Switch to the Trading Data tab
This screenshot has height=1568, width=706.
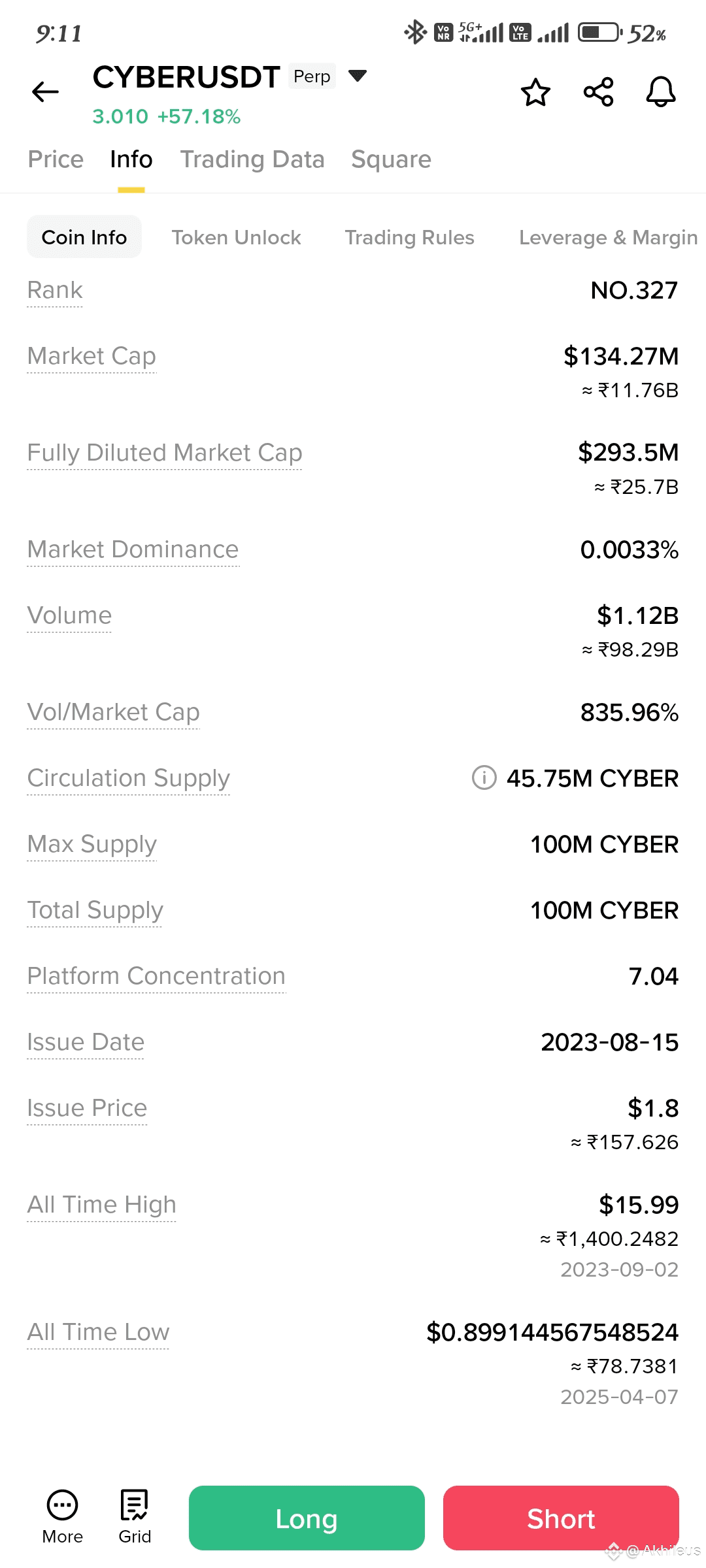click(x=252, y=159)
